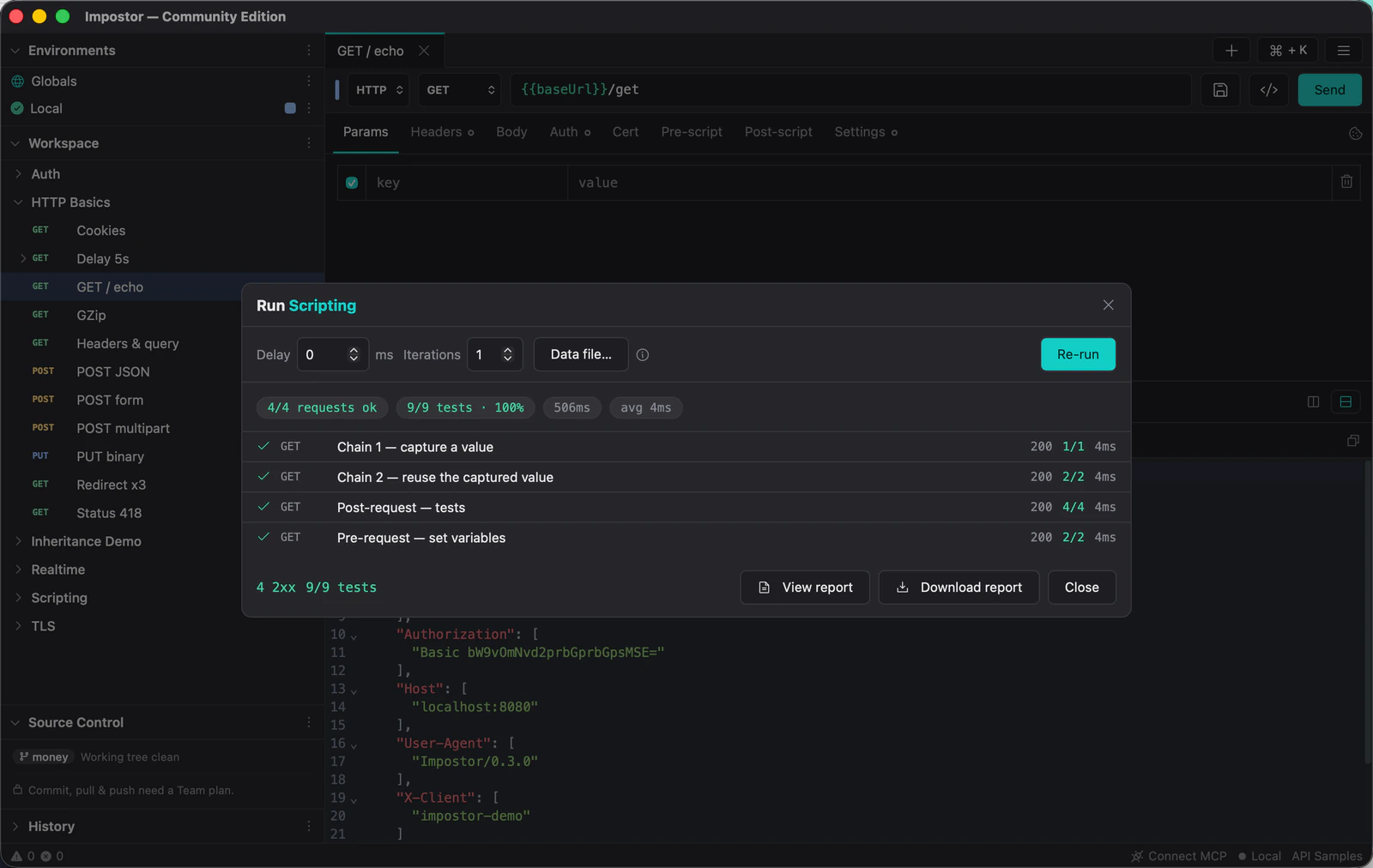
Task: Copy response body icon
Action: click(1353, 441)
